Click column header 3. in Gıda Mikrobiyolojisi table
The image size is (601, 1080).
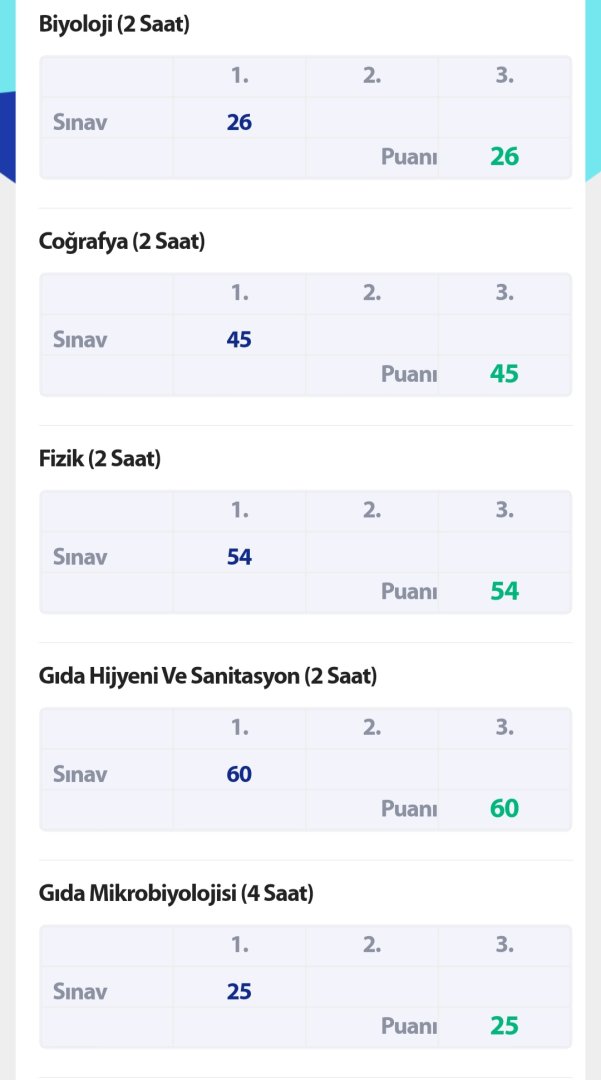504,945
